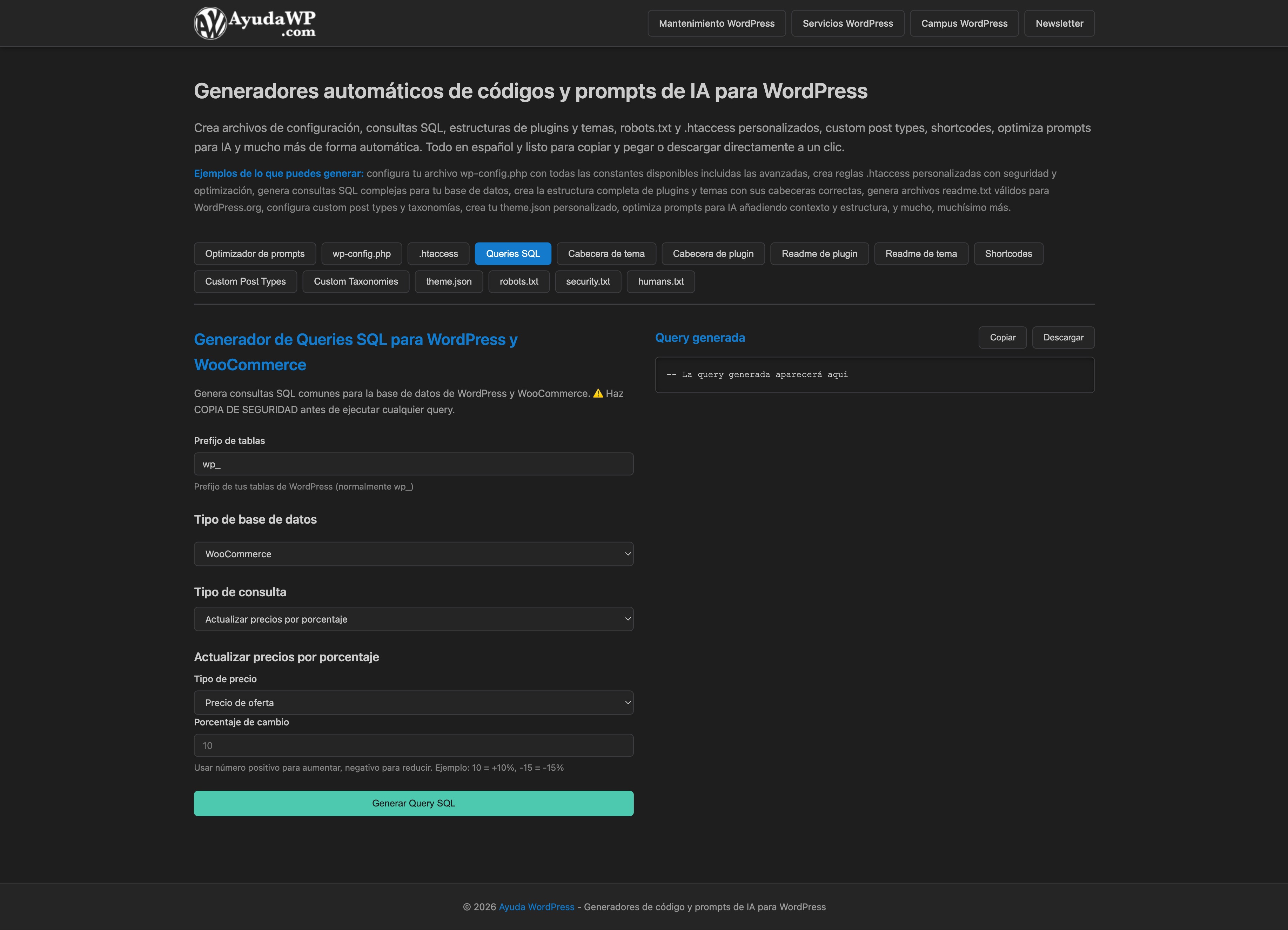
Task: Open the Tipo de precio dropdown
Action: [413, 703]
